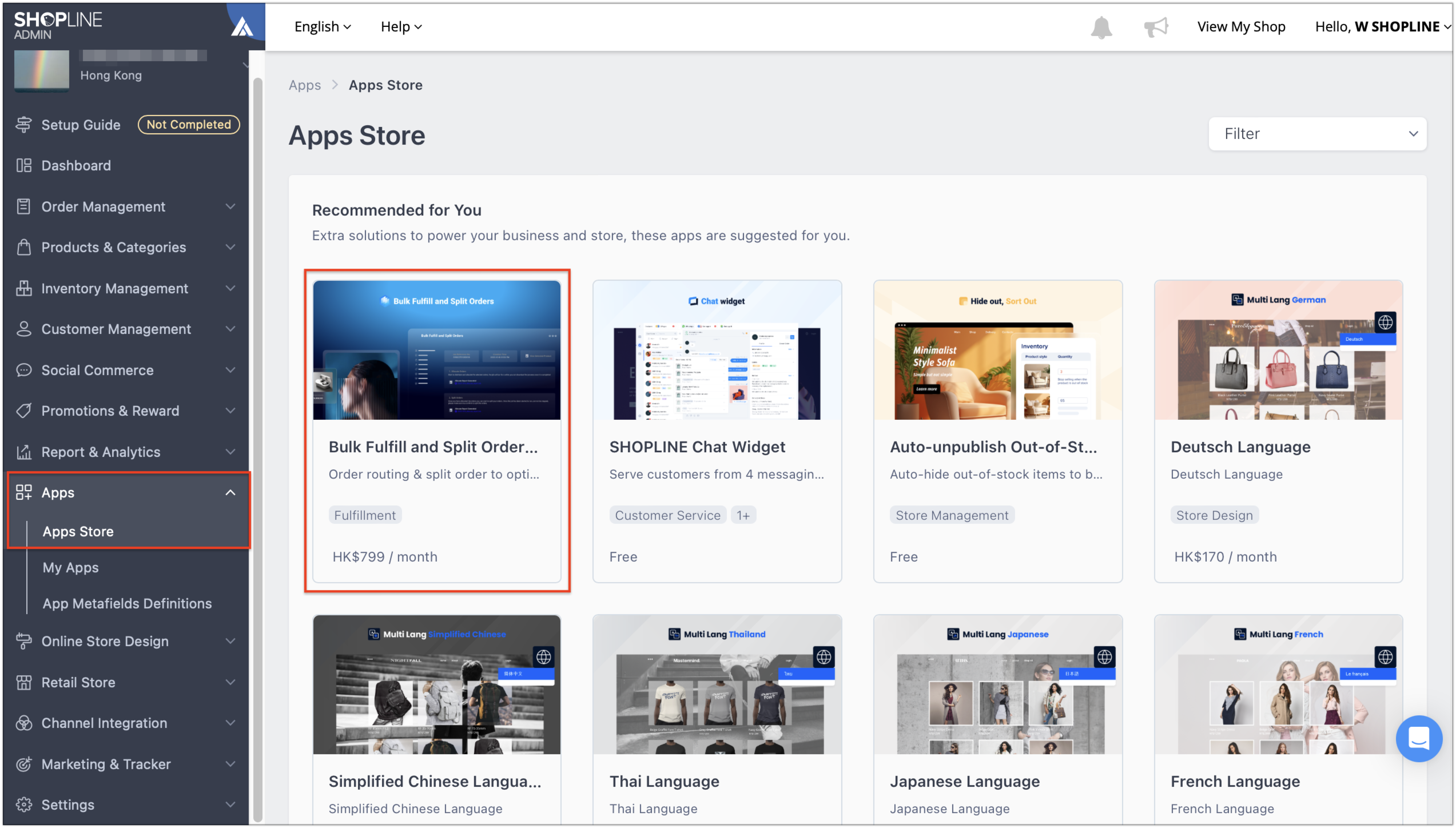
Task: Click the Apps grid icon
Action: tap(23, 492)
